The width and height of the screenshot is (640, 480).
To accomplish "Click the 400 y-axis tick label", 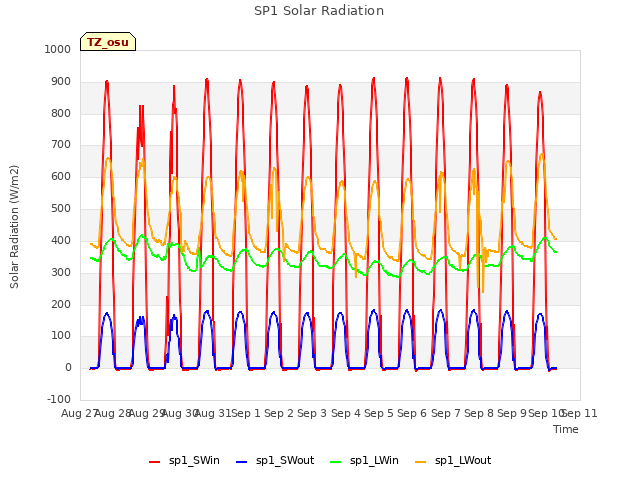I will click(x=61, y=240).
